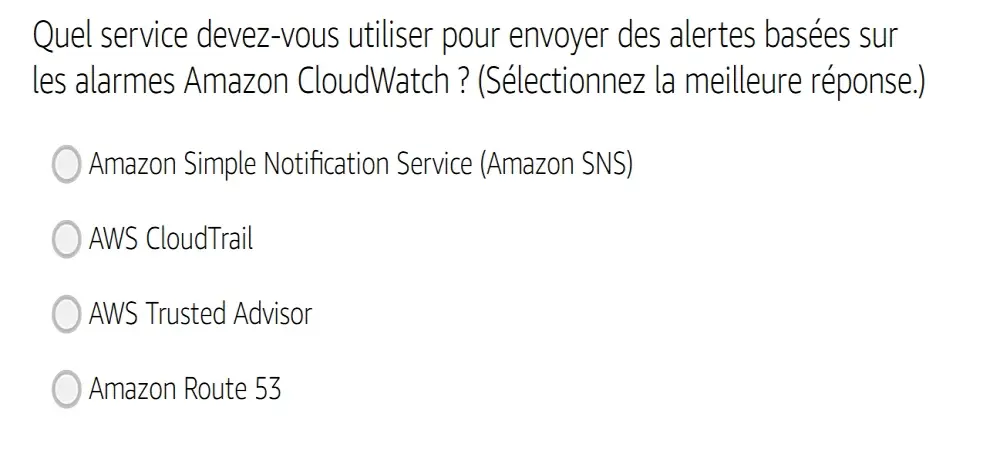Select the Amazon SNS radio button

66,164
